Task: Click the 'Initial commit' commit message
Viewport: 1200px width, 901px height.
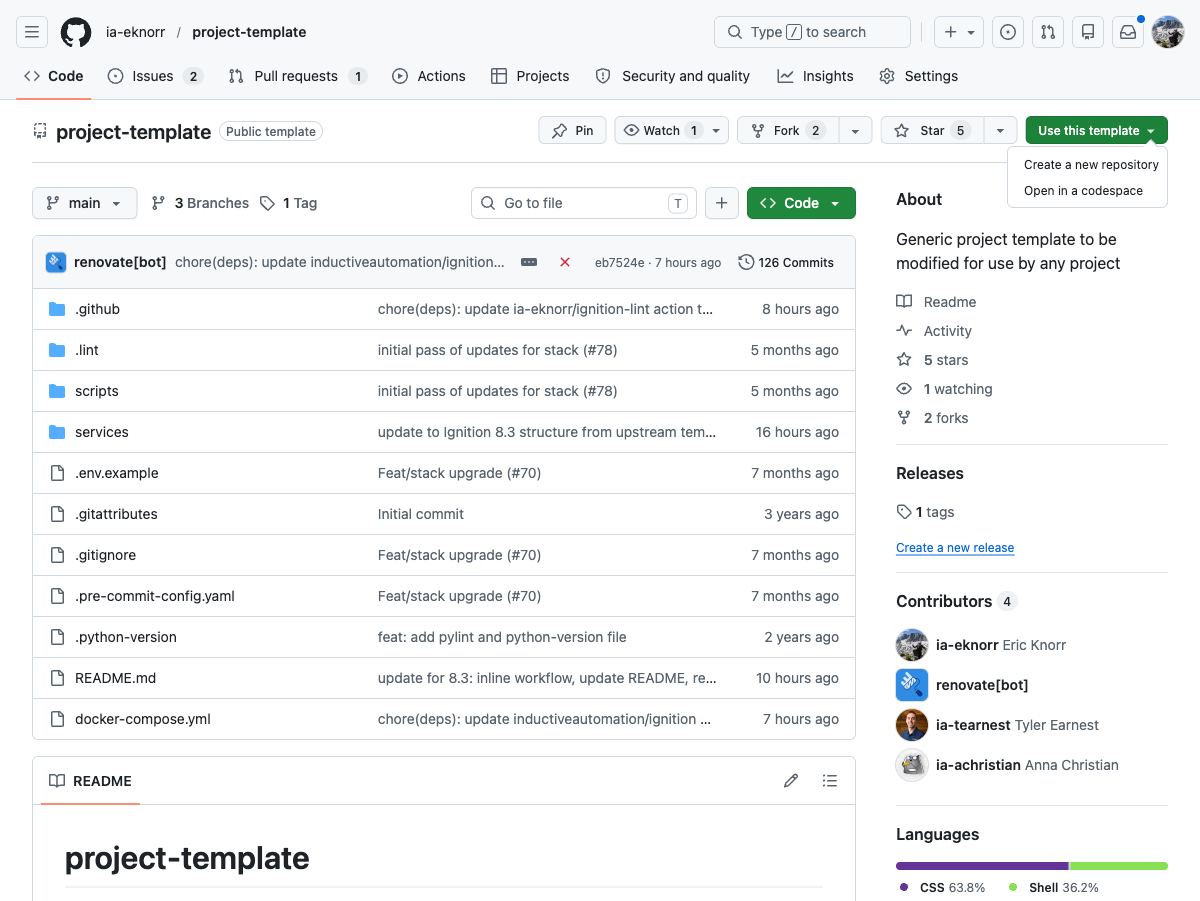Action: 421,514
